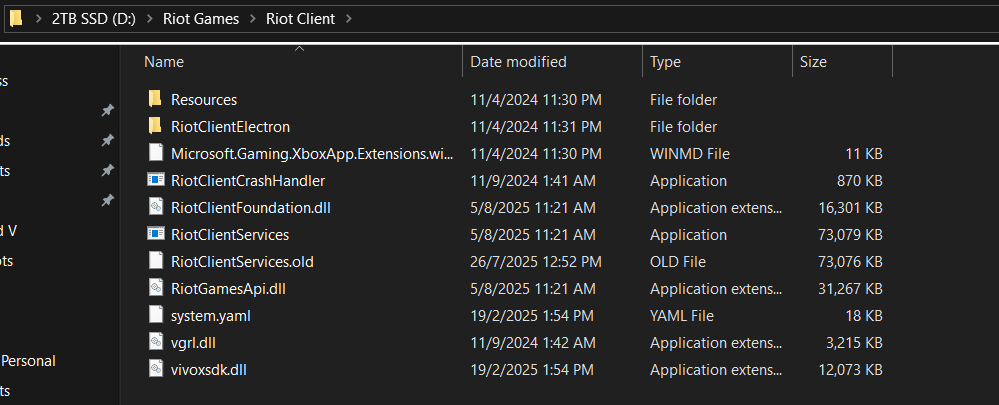Image resolution: width=999 pixels, height=405 pixels.
Task: Click the YAML File type cell
Action: pos(682,316)
